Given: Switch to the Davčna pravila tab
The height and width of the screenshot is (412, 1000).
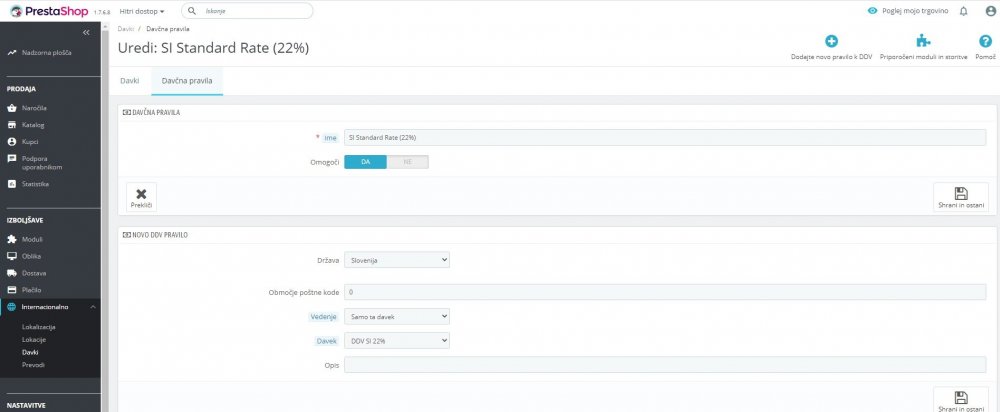Looking at the screenshot, I should [187, 82].
